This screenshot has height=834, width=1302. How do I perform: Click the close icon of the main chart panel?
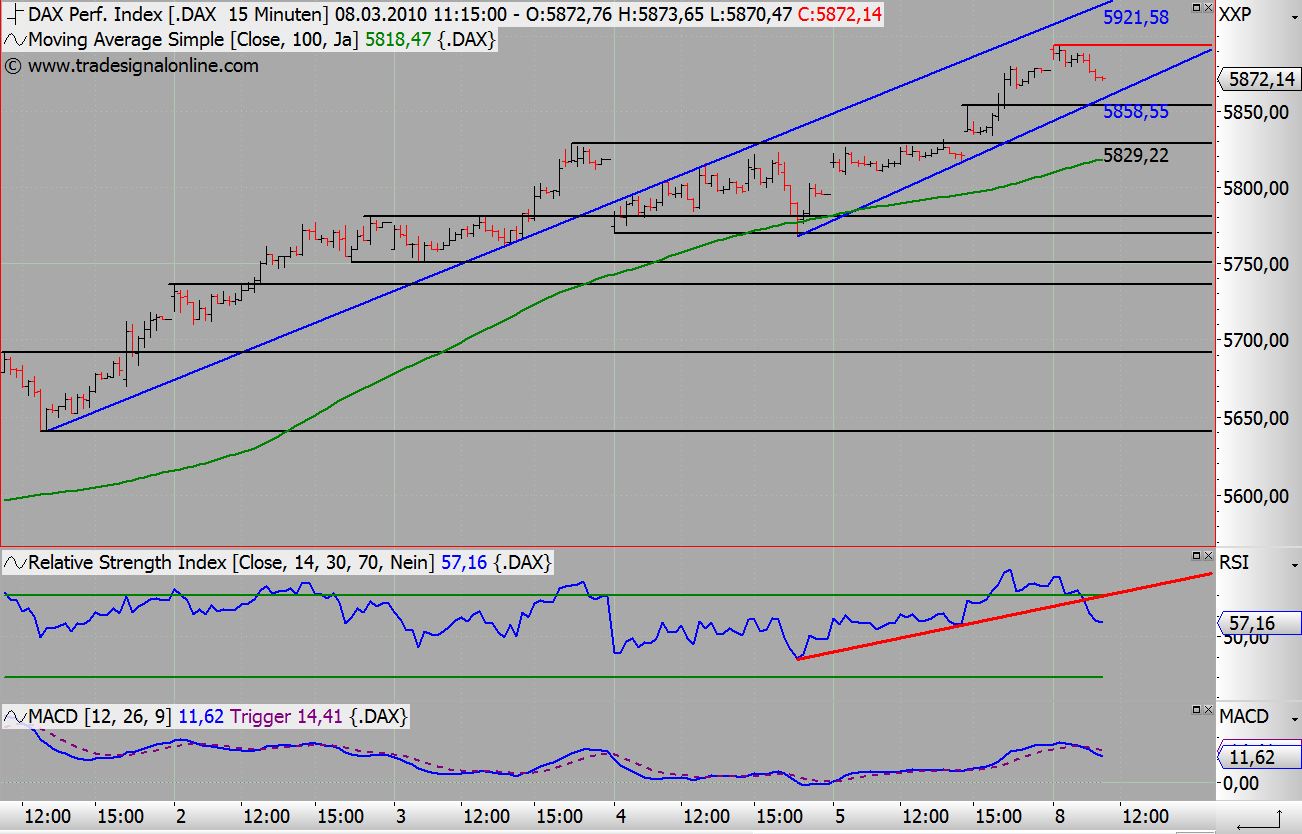[1208, 7]
